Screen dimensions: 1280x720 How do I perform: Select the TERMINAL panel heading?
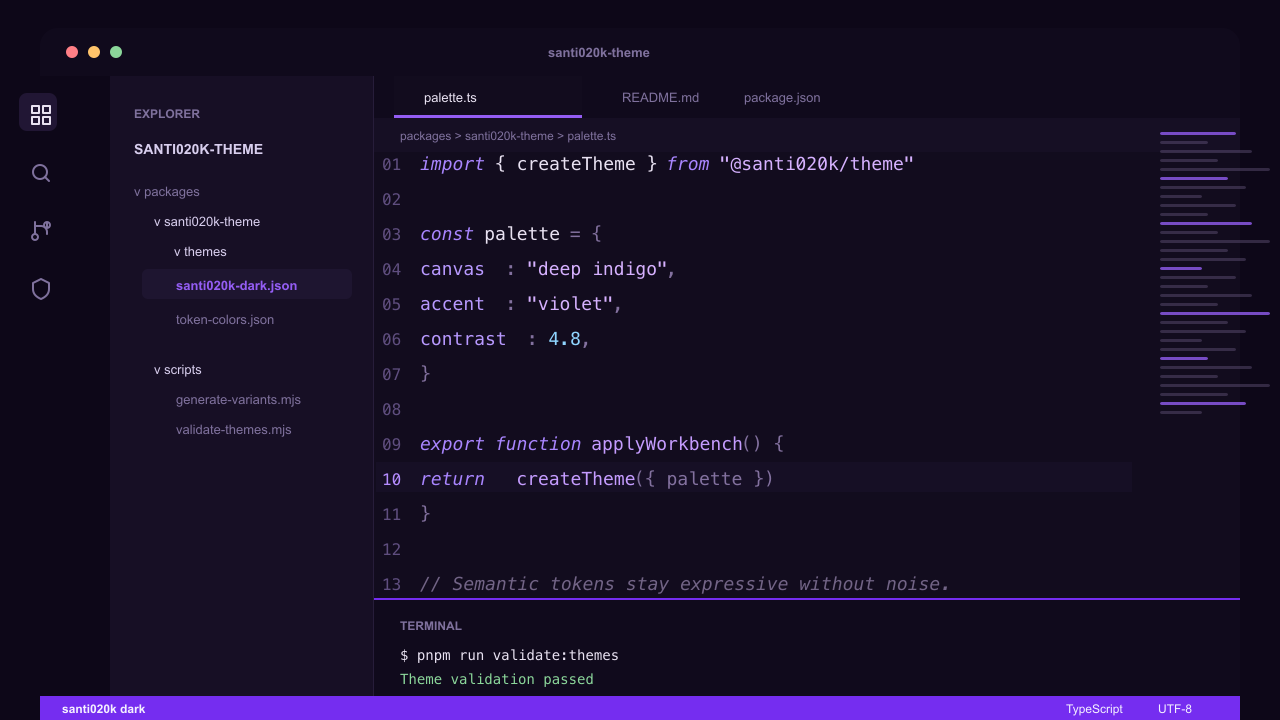[431, 626]
